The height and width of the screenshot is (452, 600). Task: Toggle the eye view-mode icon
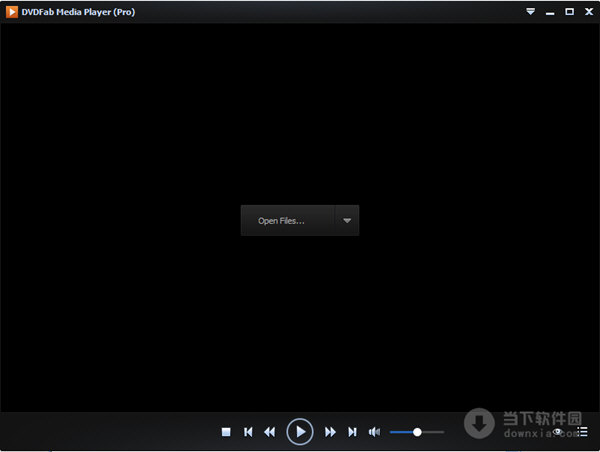(x=558, y=431)
